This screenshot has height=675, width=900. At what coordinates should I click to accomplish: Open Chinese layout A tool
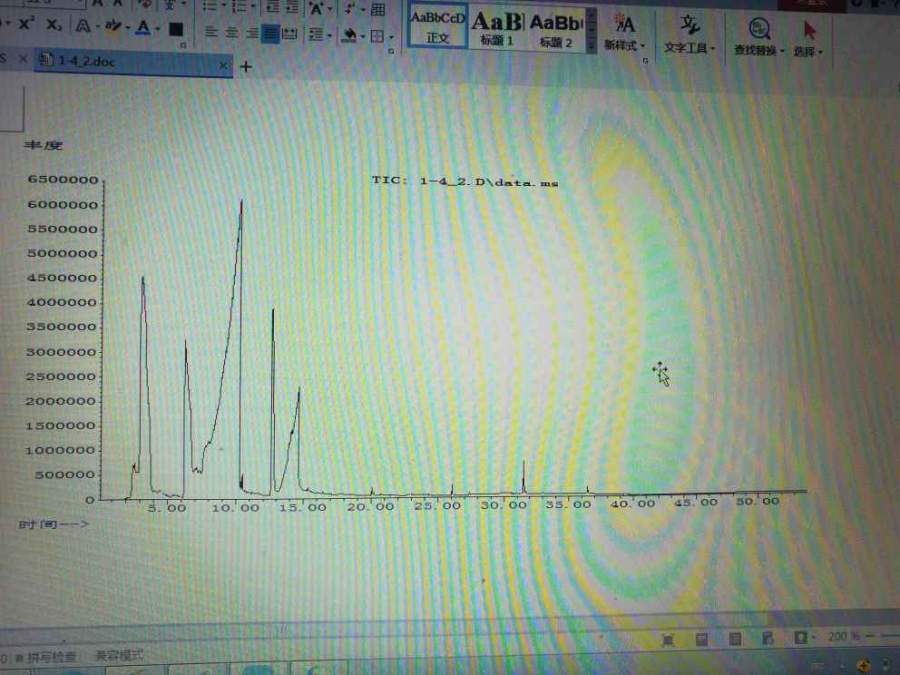click(316, 9)
